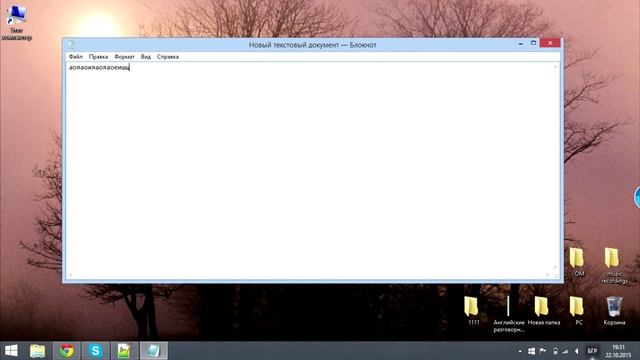This screenshot has width=640, height=360.
Task: Click the horizontal scrollbar right arrow
Action: (547, 275)
